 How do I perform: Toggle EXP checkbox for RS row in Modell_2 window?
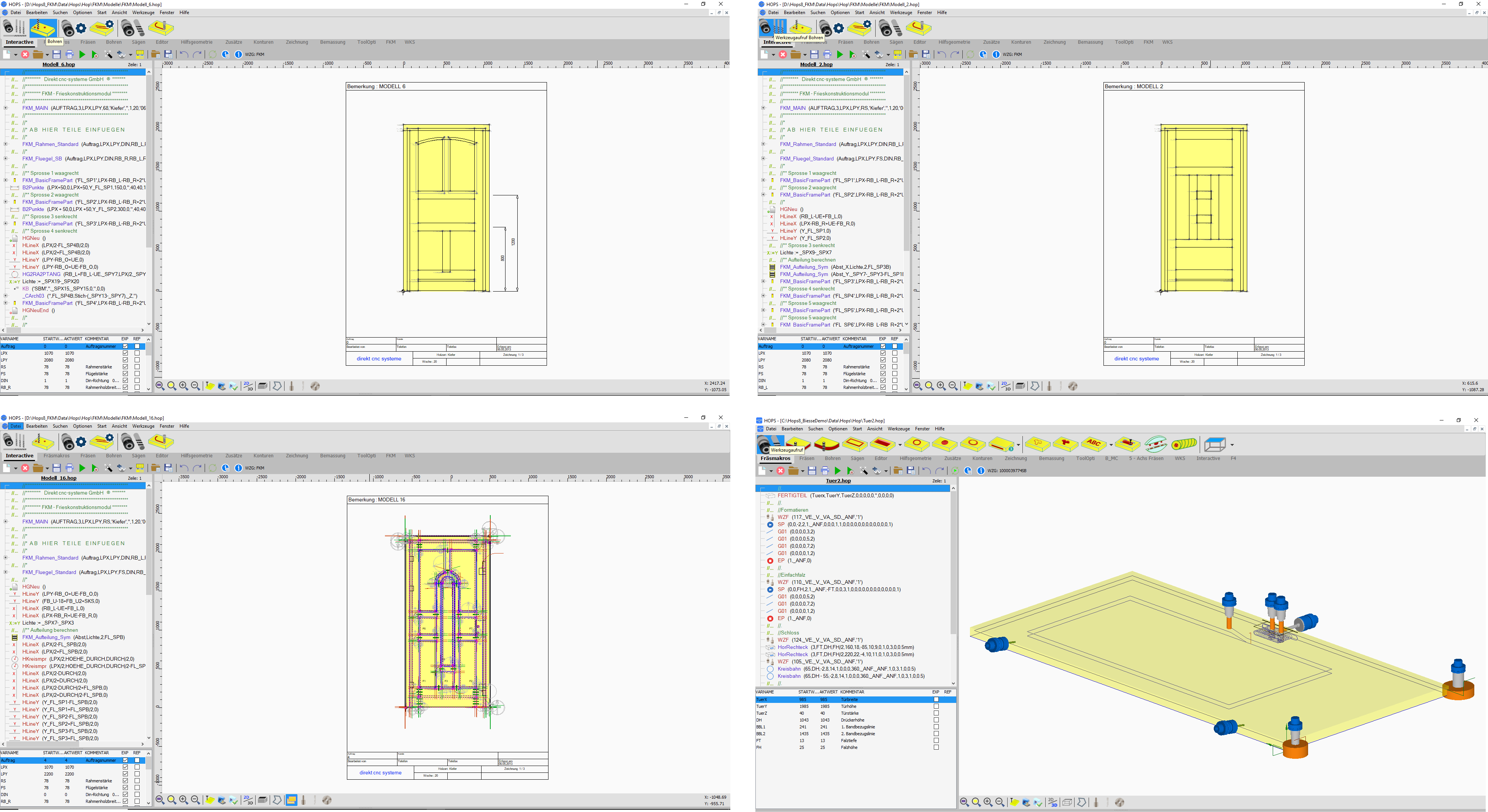click(x=882, y=367)
